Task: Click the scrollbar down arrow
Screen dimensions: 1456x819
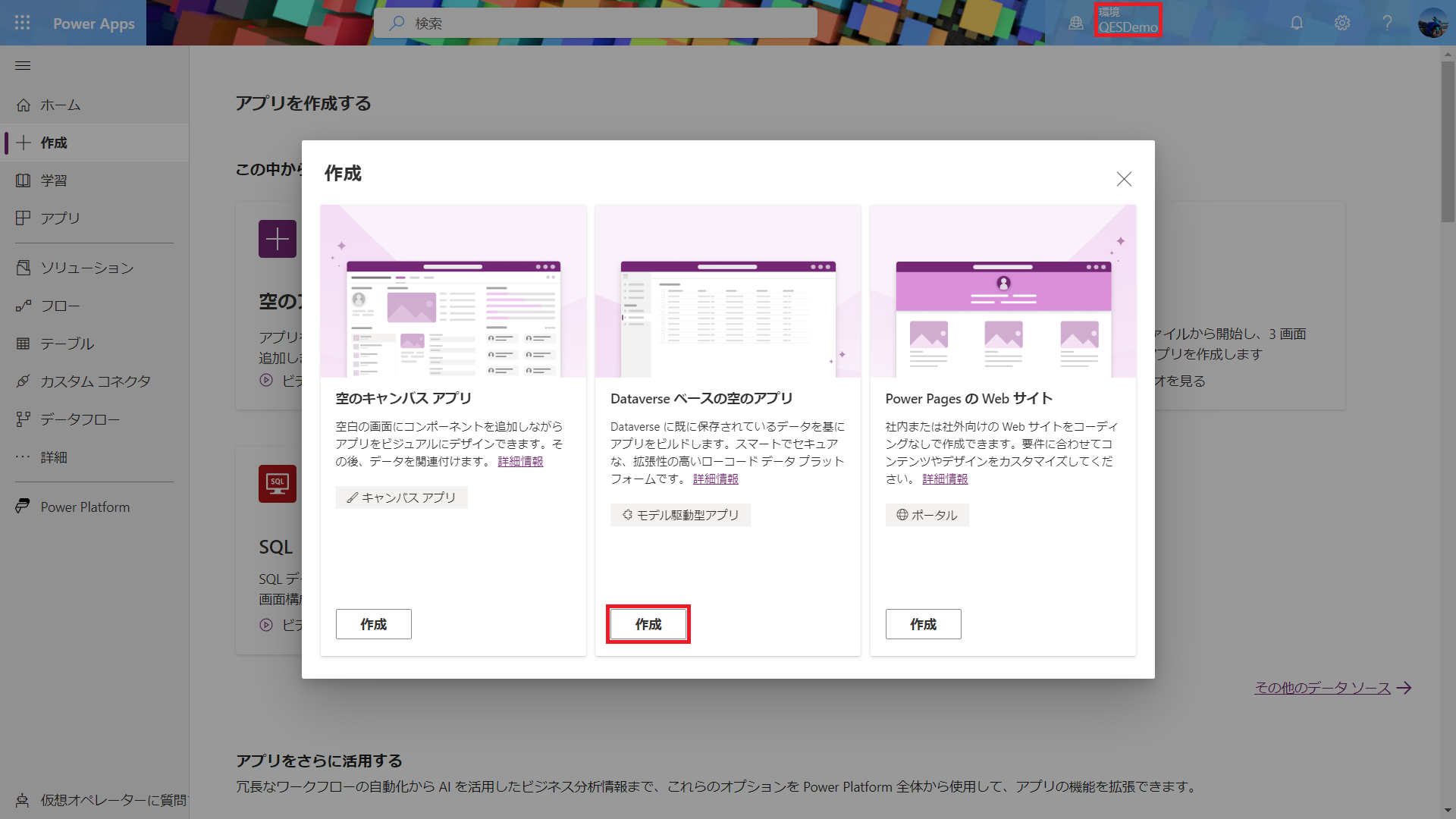Action: pos(1448,810)
